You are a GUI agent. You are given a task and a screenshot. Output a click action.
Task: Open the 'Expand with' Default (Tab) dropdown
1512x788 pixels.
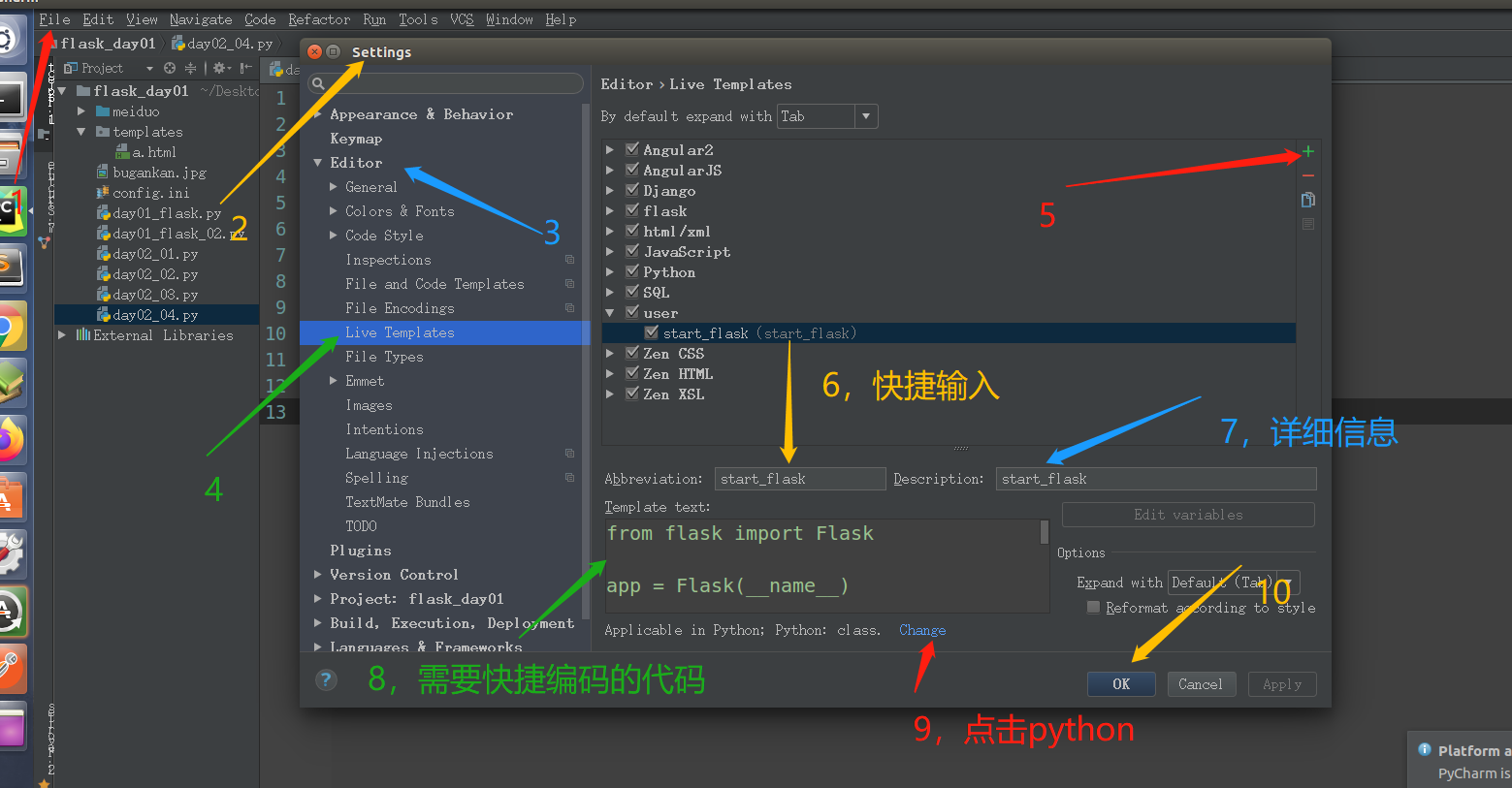click(x=1234, y=583)
